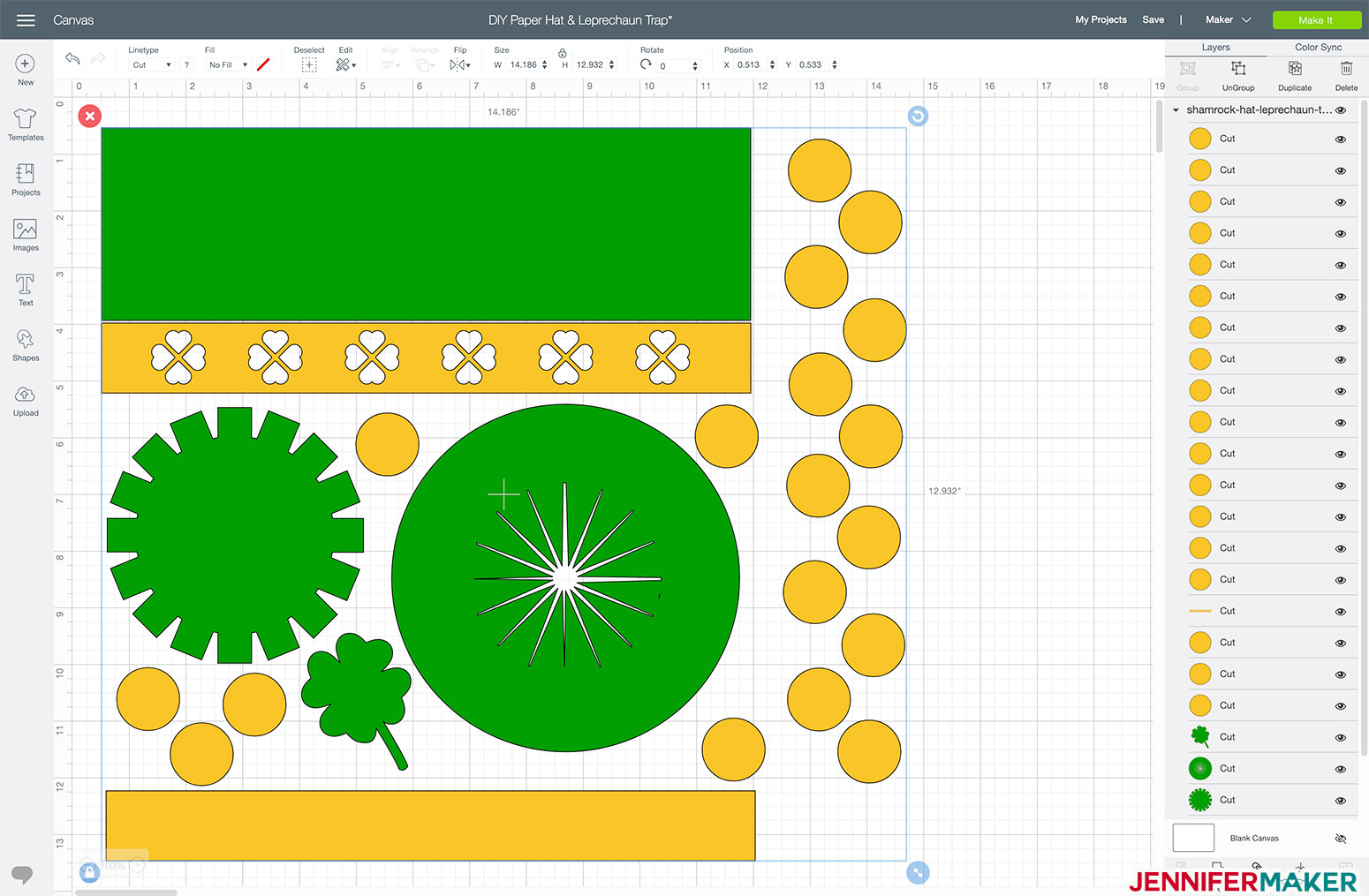This screenshot has height=896, width=1369.
Task: Click the UnGroup icon
Action: coord(1238,69)
